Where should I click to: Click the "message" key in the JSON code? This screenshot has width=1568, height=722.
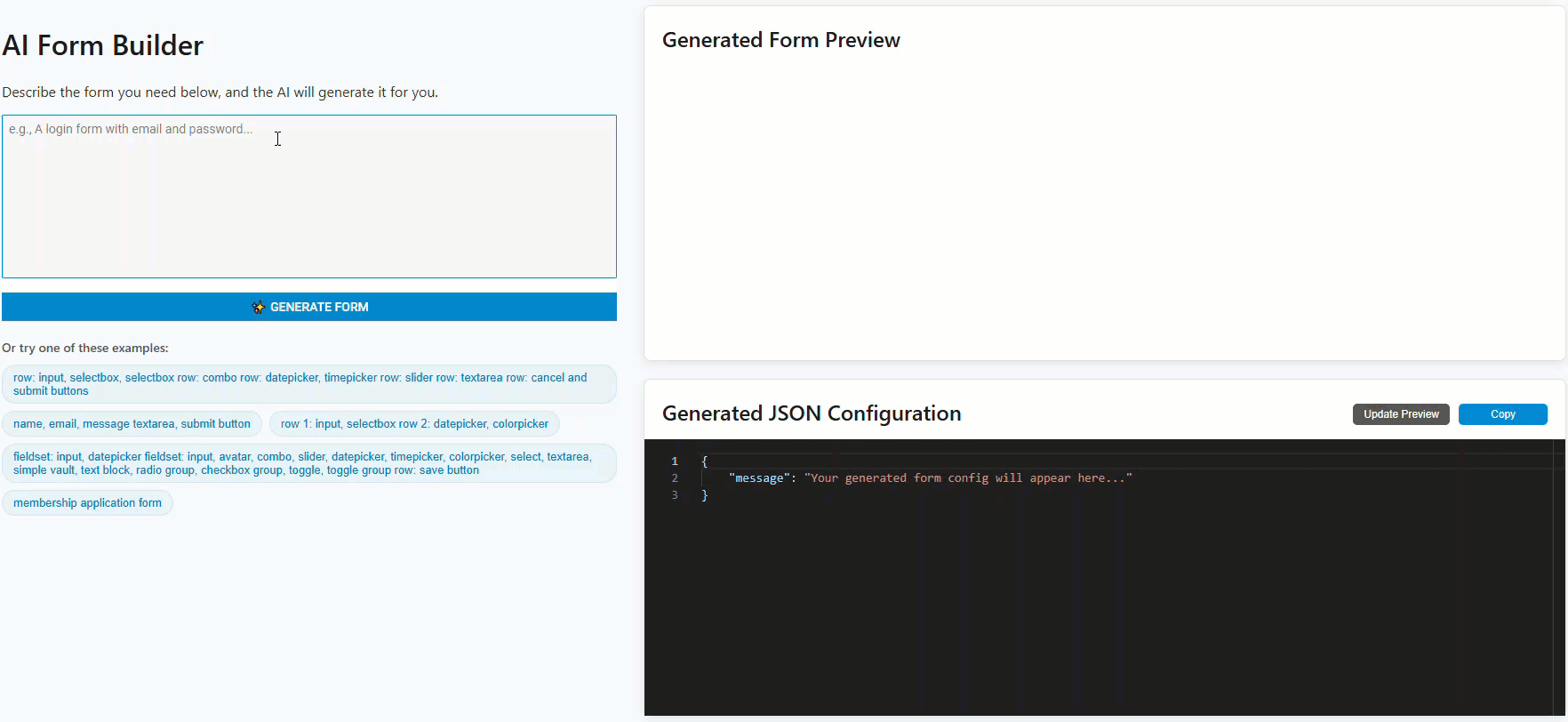[758, 478]
